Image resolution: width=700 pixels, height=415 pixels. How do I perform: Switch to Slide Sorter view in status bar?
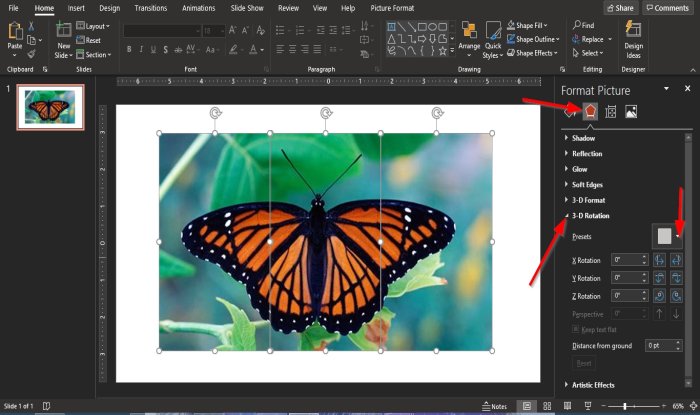[548, 407]
